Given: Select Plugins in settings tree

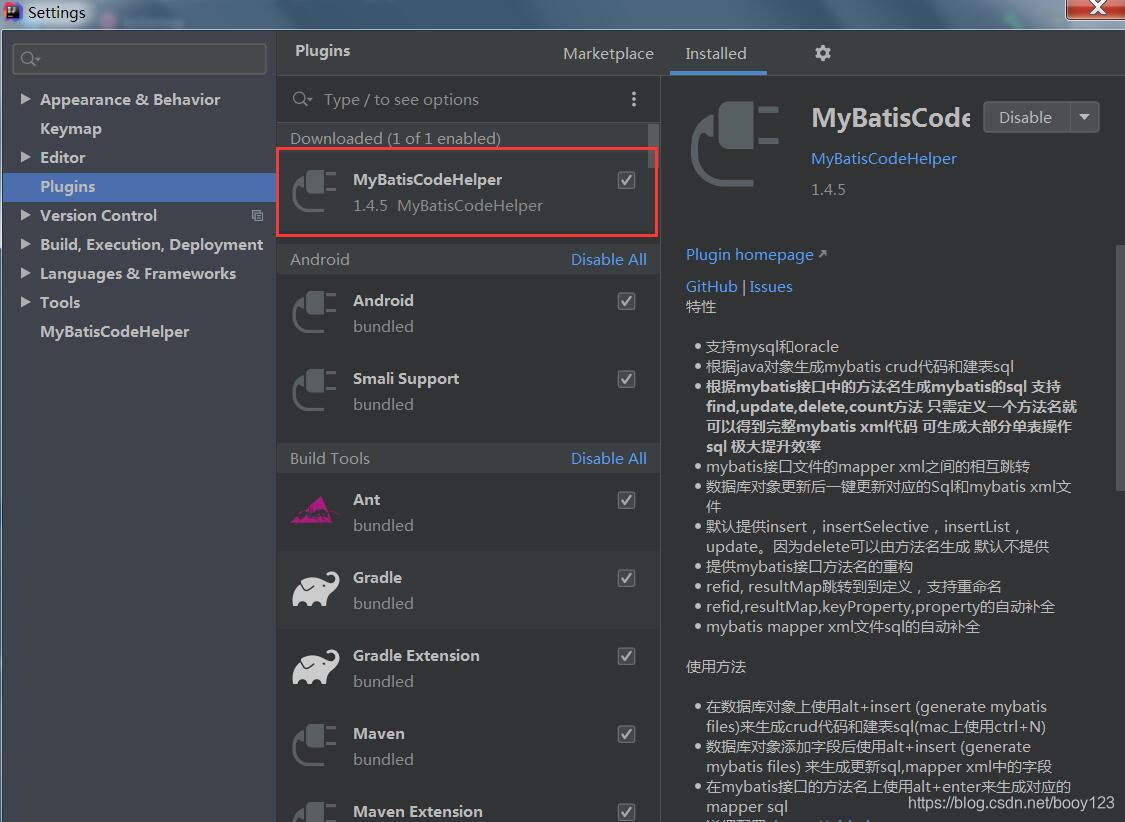Looking at the screenshot, I should [x=140, y=186].
